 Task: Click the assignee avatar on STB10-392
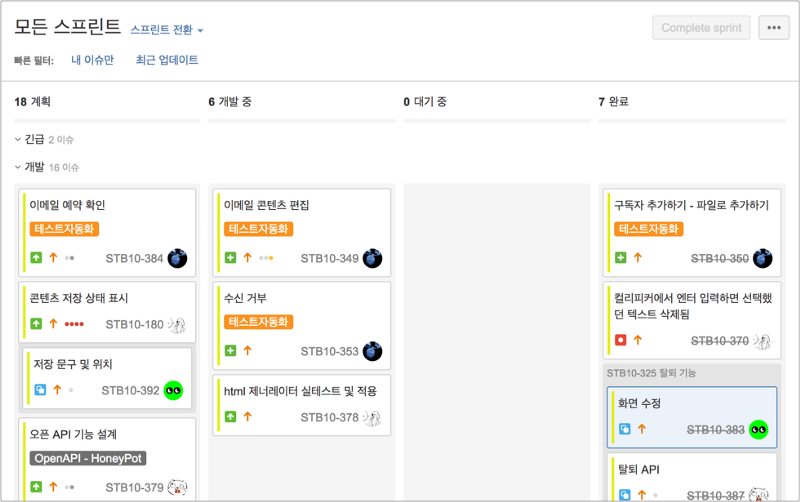click(x=174, y=390)
